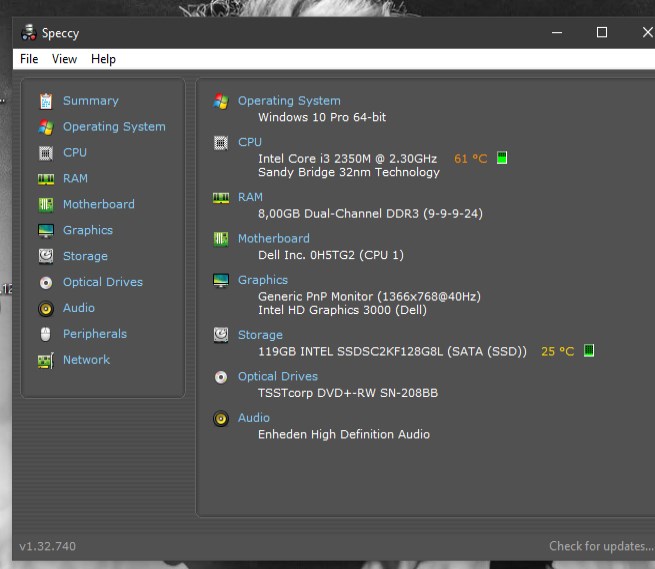Click 8,00GB Dual-Channel DDR3 text
This screenshot has height=569, width=655.
click(370, 213)
